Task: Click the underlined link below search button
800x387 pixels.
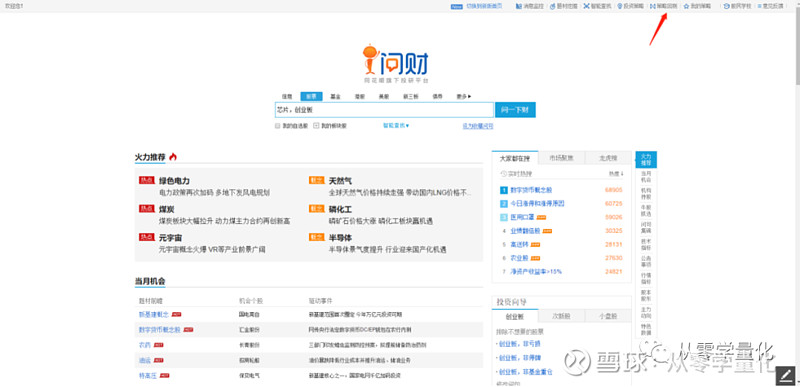Action: [478, 125]
